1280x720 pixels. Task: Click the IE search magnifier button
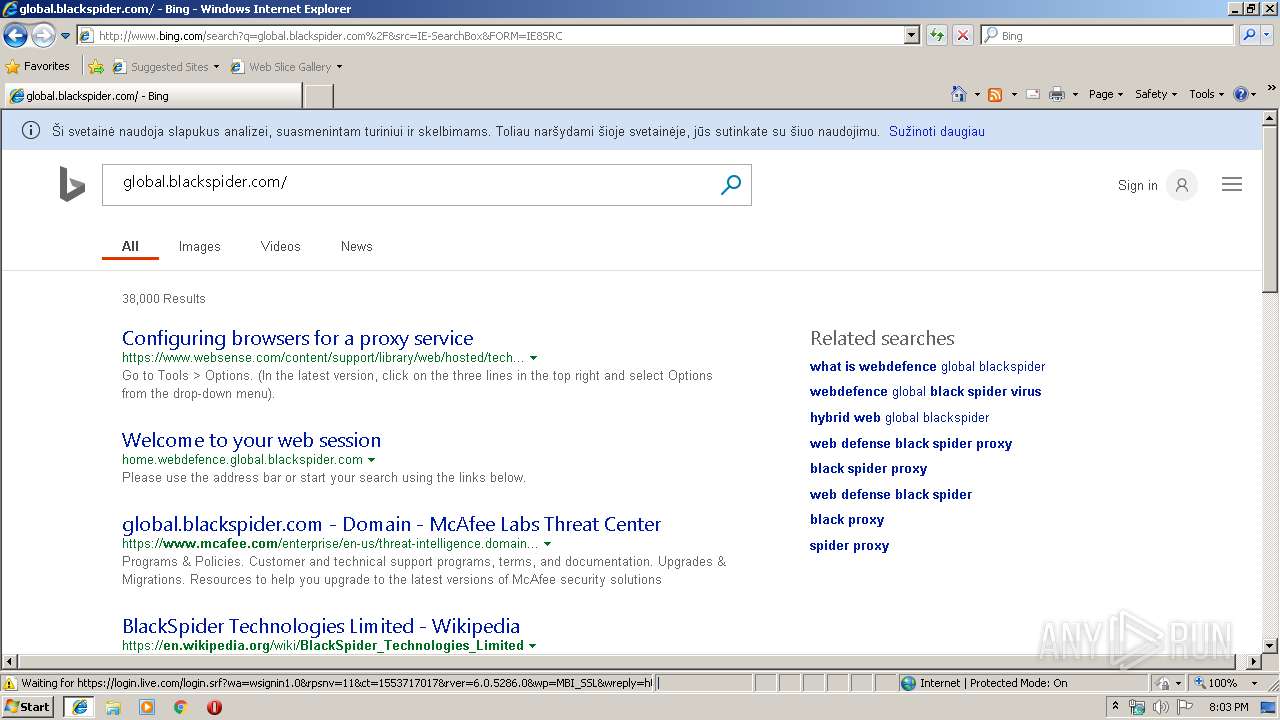(1248, 35)
